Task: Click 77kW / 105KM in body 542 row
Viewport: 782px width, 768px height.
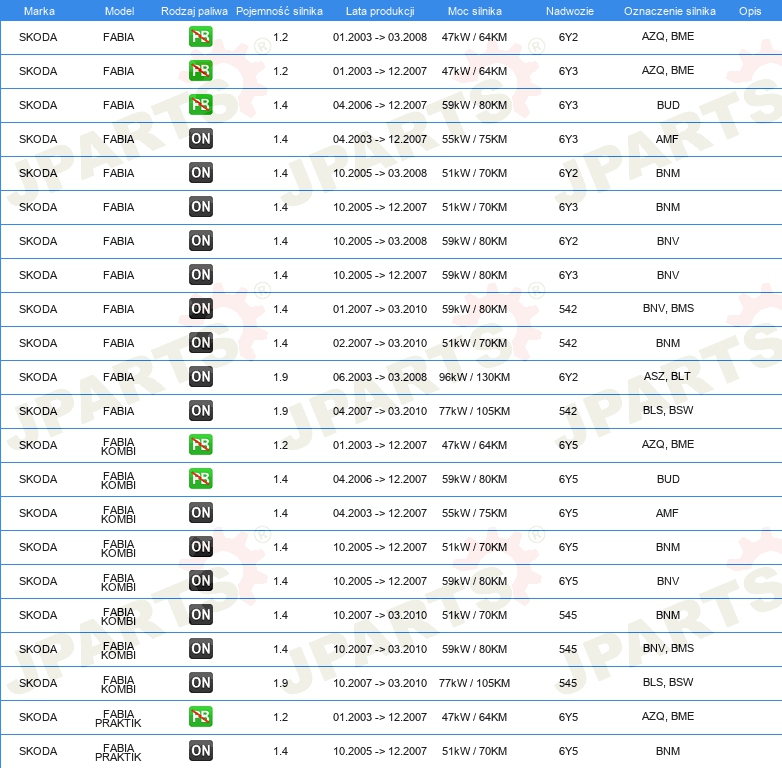Action: point(474,411)
